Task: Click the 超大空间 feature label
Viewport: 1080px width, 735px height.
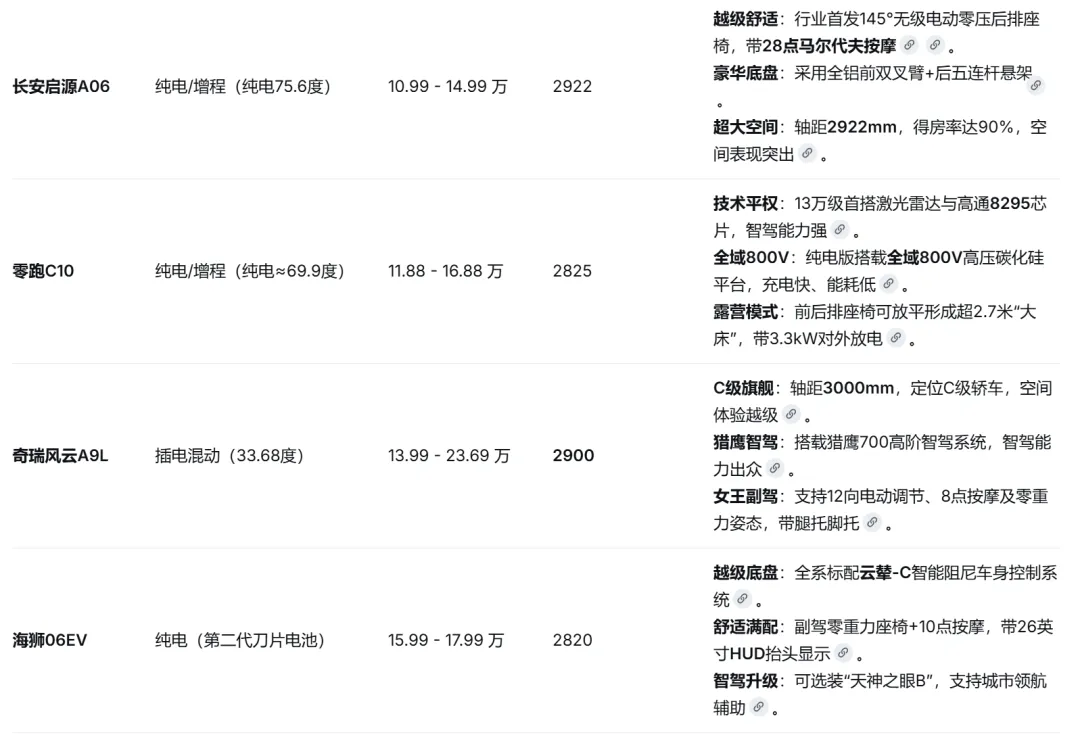Action: click(745, 127)
